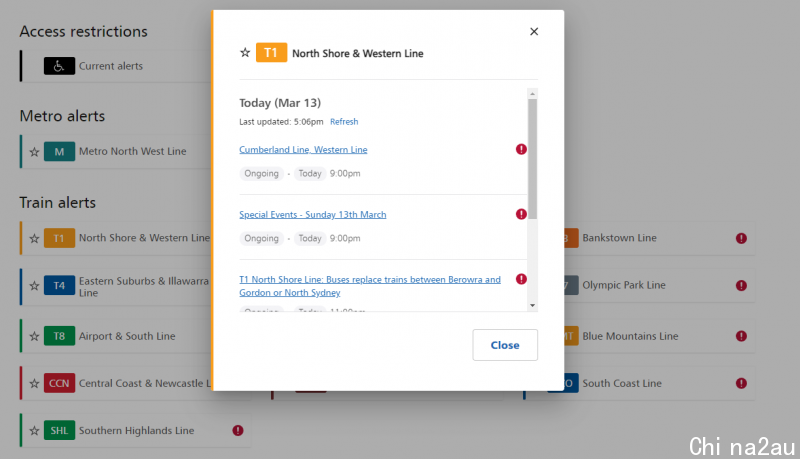Click the dialog scrollbar up arrow
The width and height of the screenshot is (800, 459).
532,94
